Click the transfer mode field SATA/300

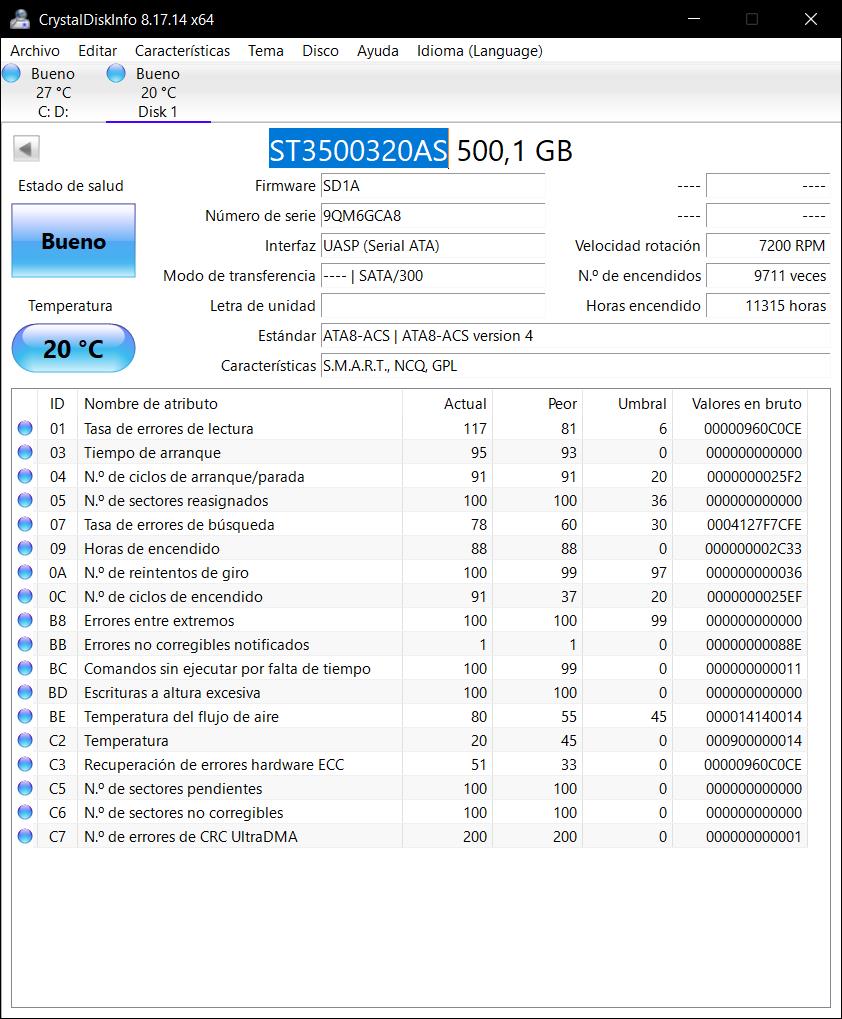click(x=433, y=276)
